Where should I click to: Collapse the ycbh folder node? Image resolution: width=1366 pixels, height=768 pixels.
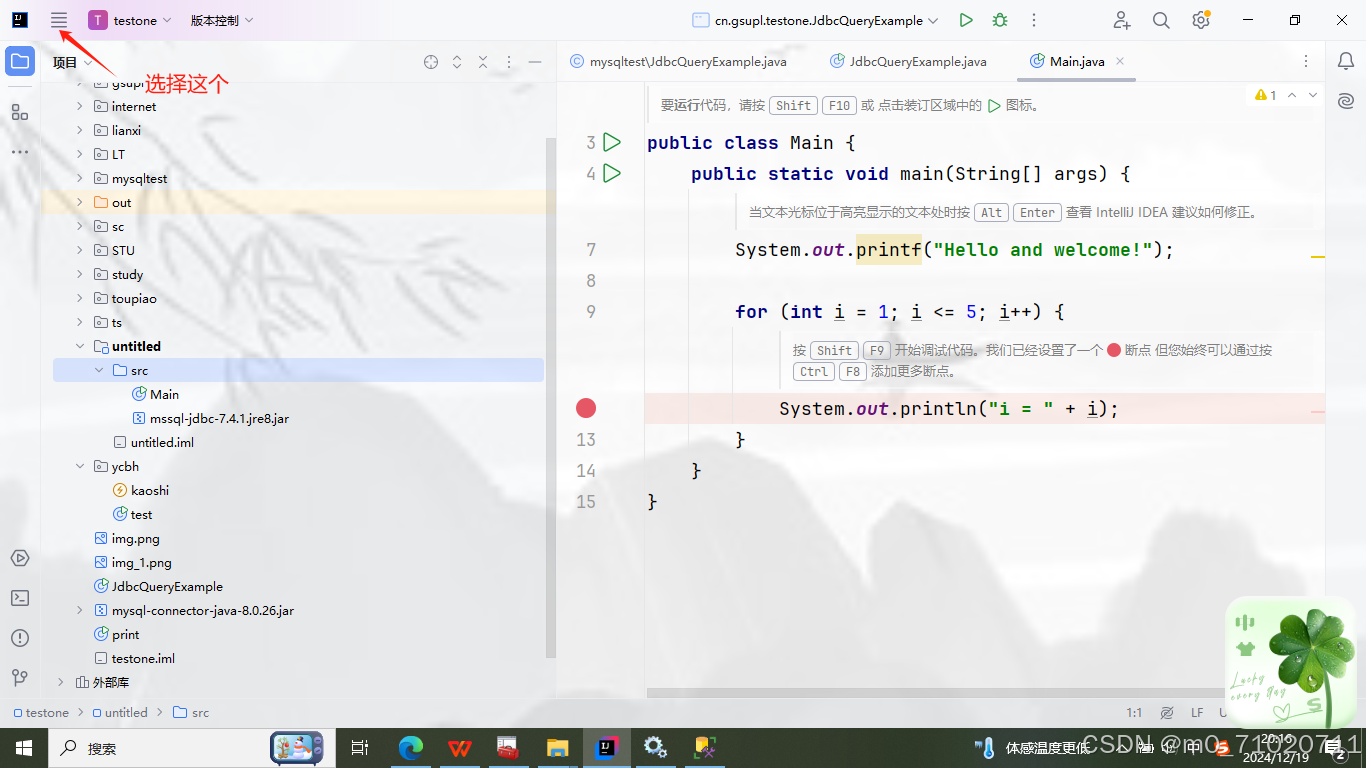pos(80,466)
